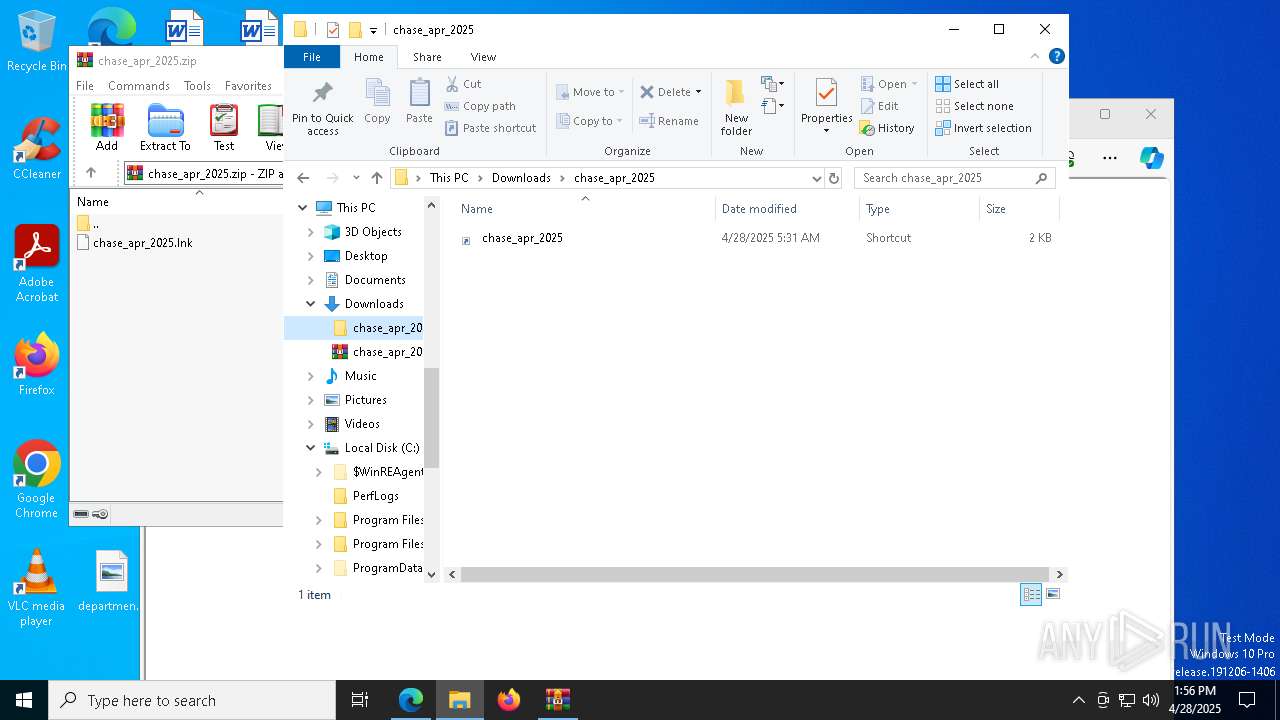
Task: Open WinRAR Favorites menu
Action: click(x=248, y=86)
